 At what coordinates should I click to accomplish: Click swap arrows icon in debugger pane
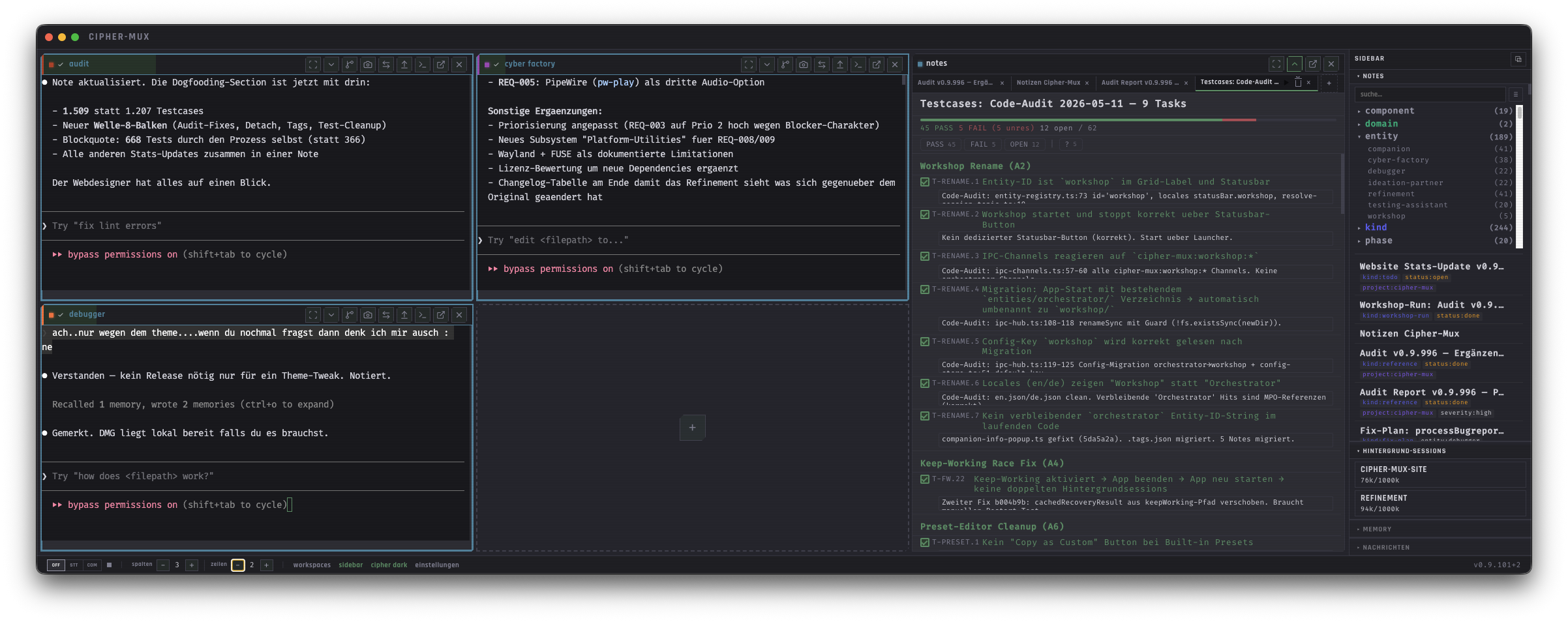tap(386, 315)
